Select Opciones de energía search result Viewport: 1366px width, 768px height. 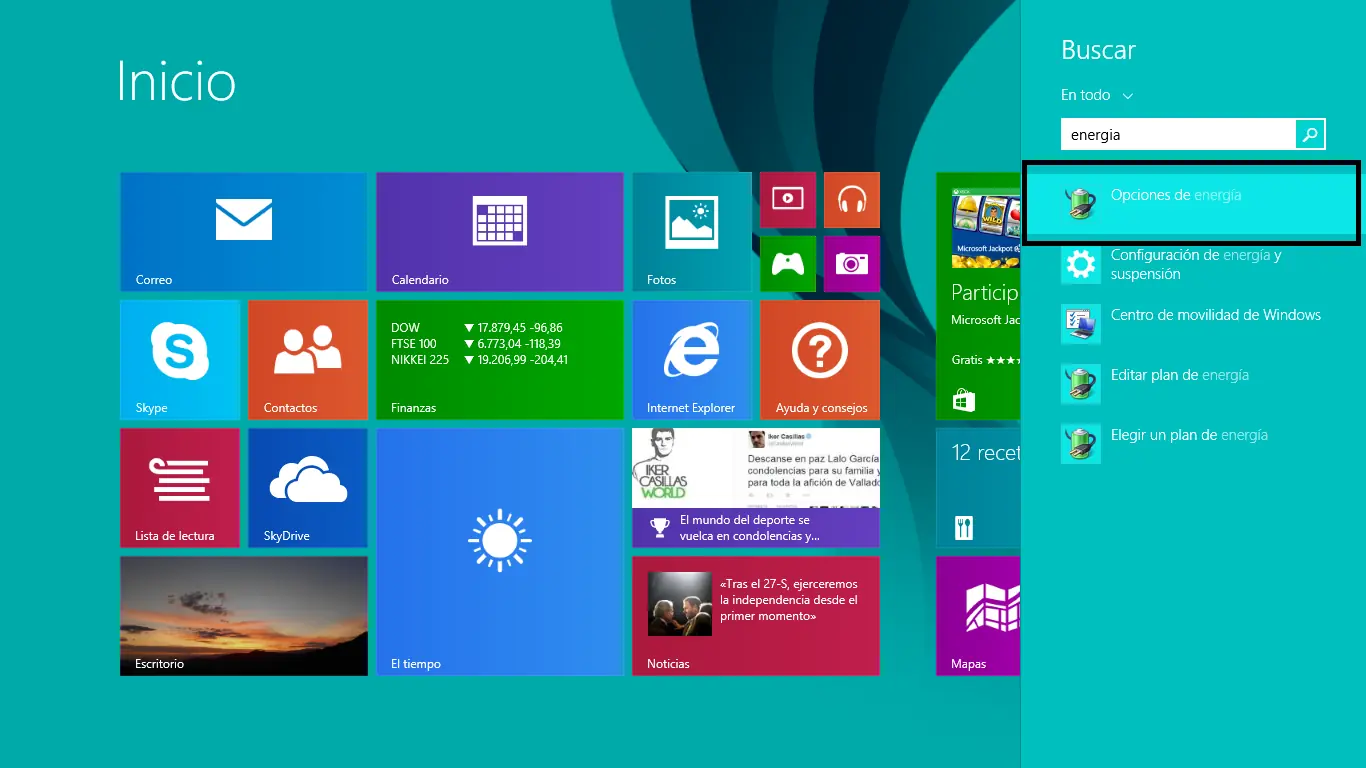click(1191, 205)
